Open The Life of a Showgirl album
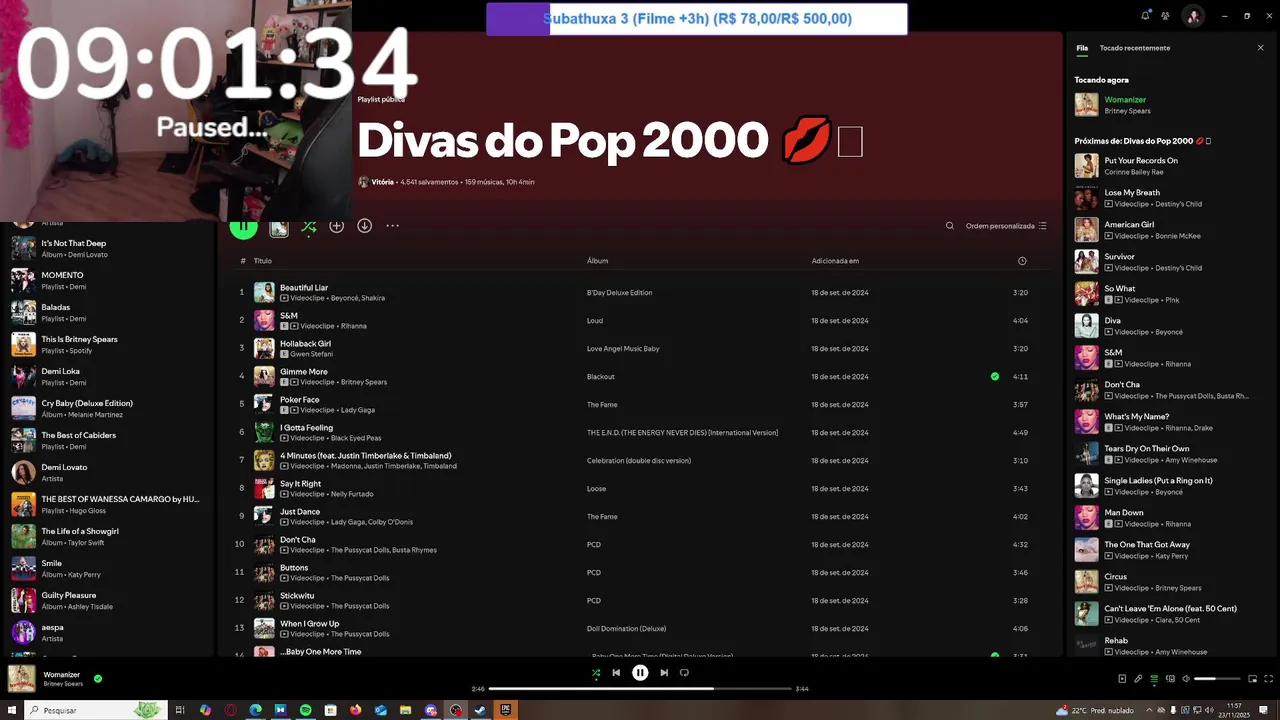The height and width of the screenshot is (720, 1280). tap(107, 536)
